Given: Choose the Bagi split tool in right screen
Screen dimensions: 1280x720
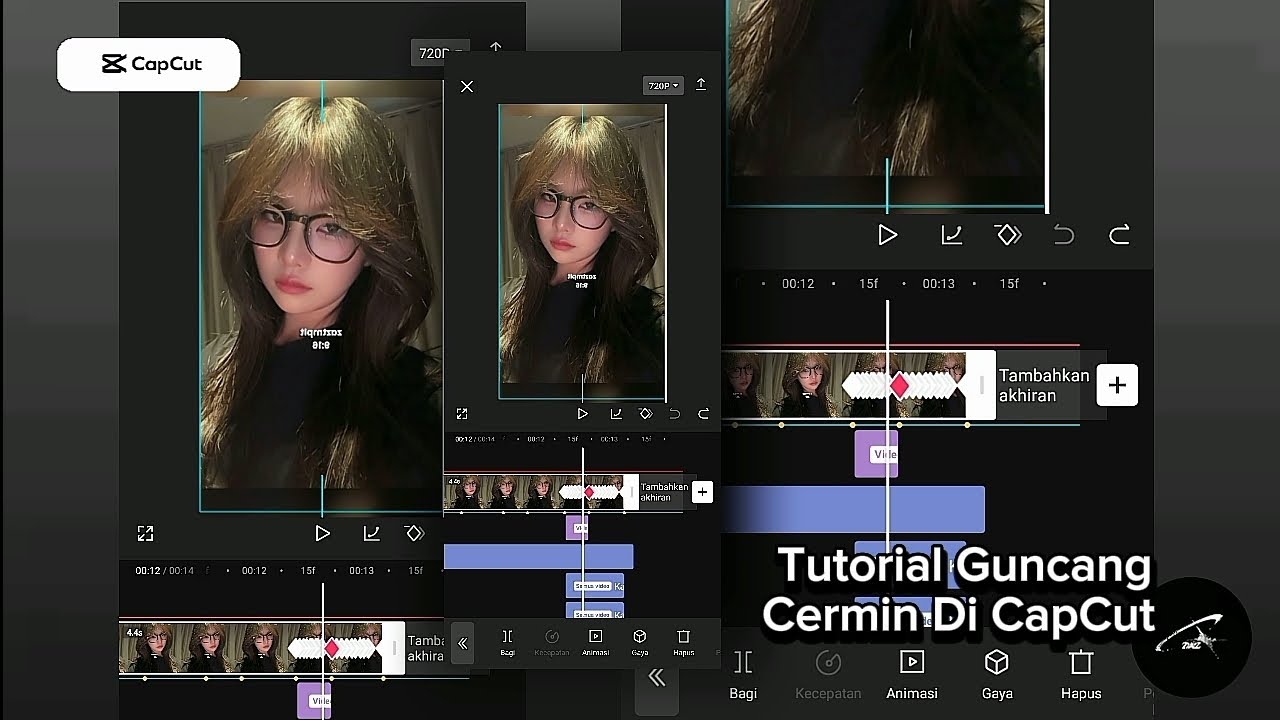Looking at the screenshot, I should [743, 675].
